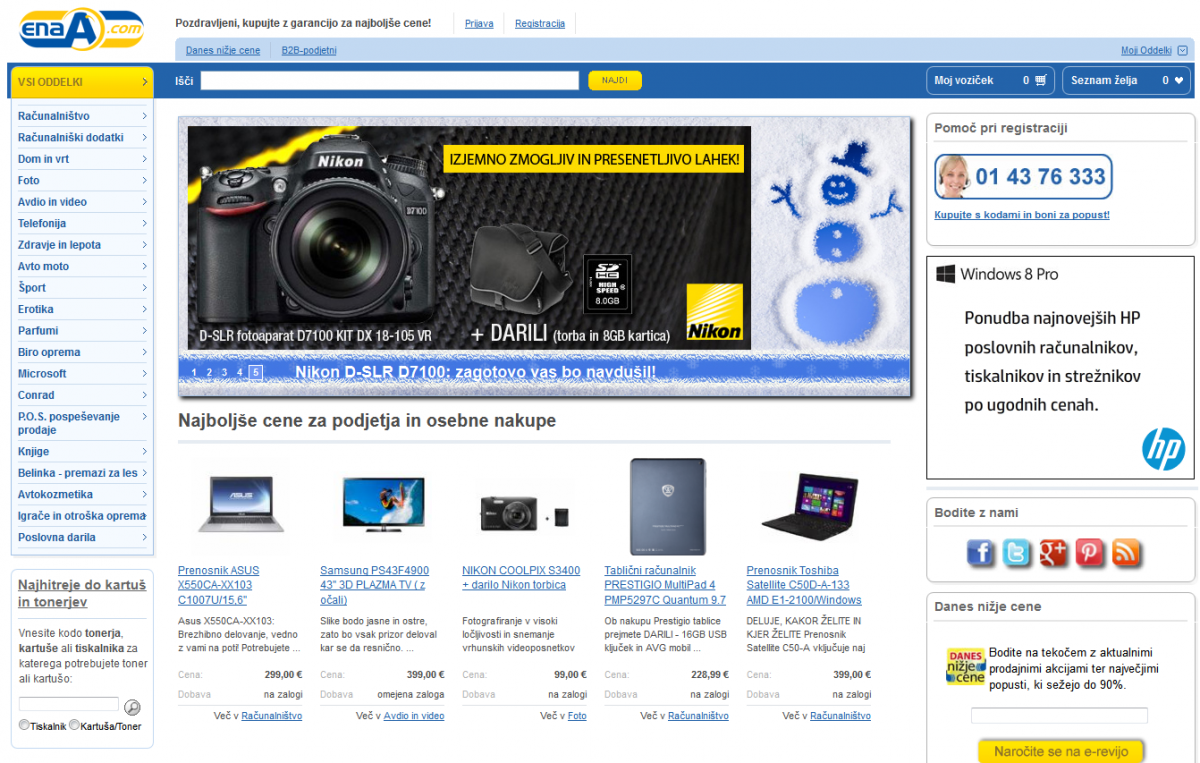Screen dimensions: 1200x763
Task: Open the Moj voziček cart button
Action: 990,81
